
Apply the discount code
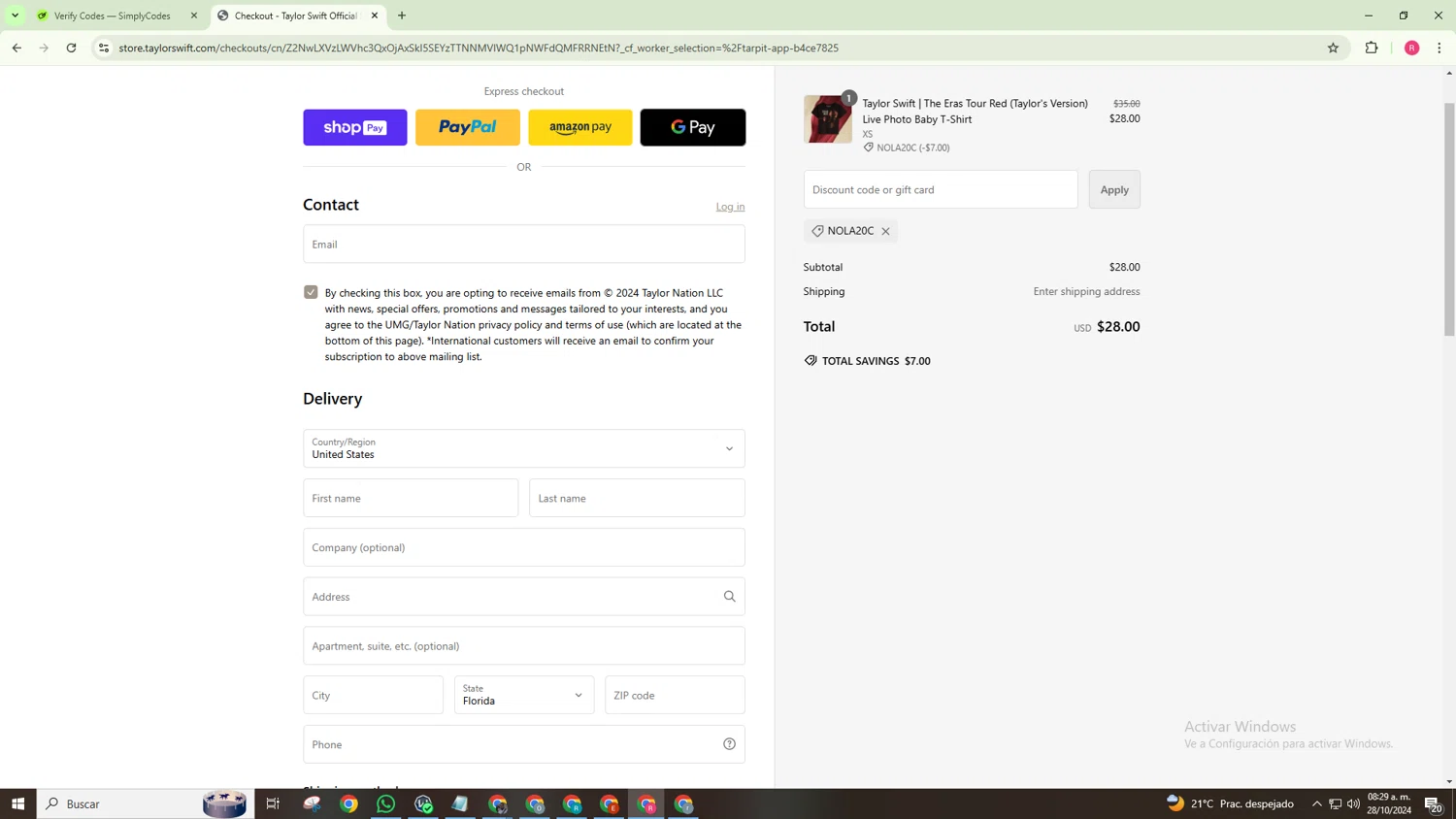1114,189
